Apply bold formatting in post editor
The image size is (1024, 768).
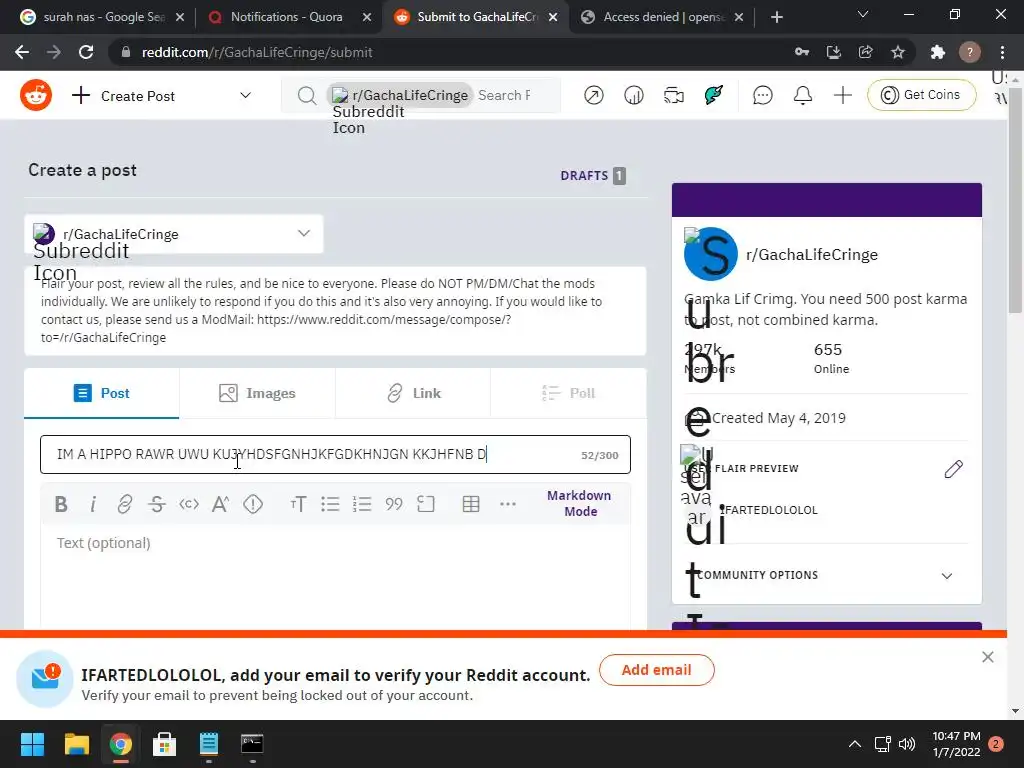click(61, 504)
